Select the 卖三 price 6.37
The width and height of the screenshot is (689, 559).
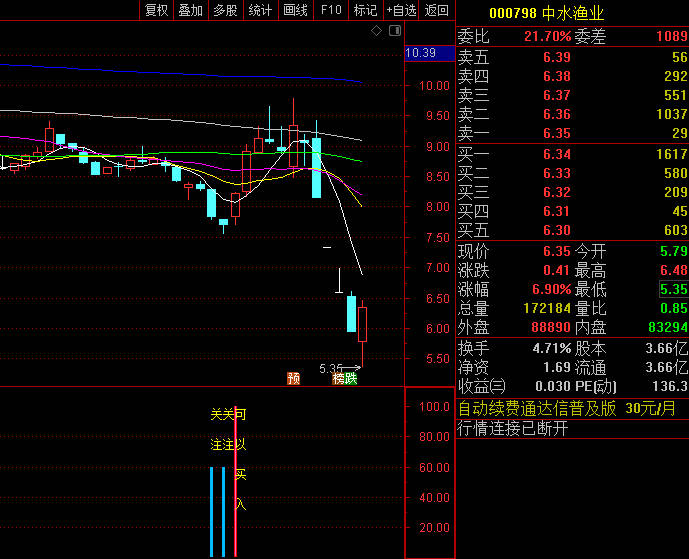(x=556, y=95)
